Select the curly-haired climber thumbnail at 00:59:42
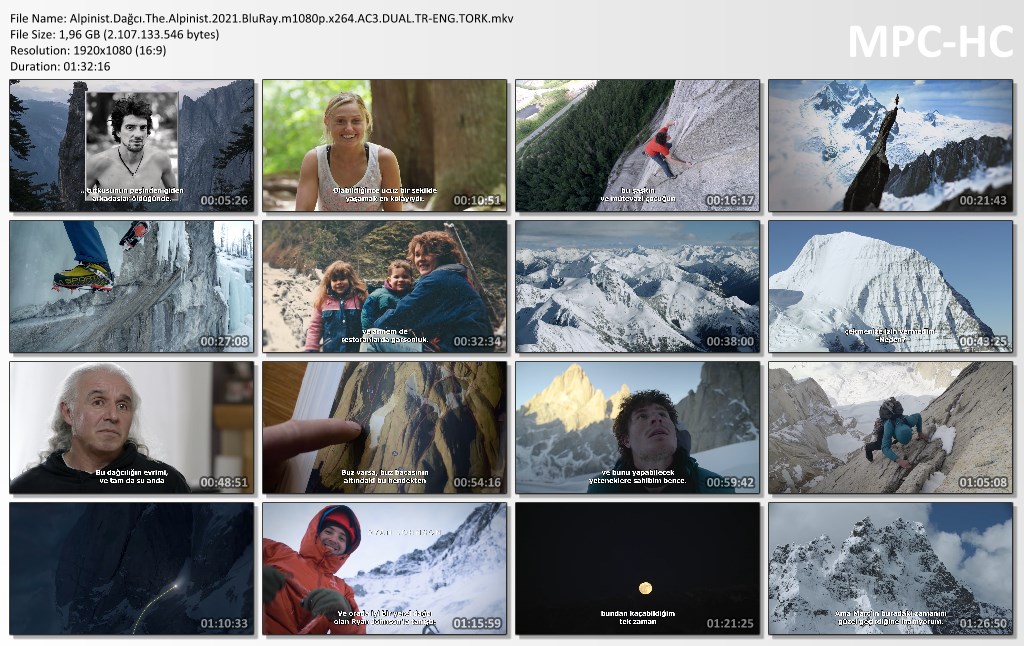The height and width of the screenshot is (646, 1024). point(637,428)
